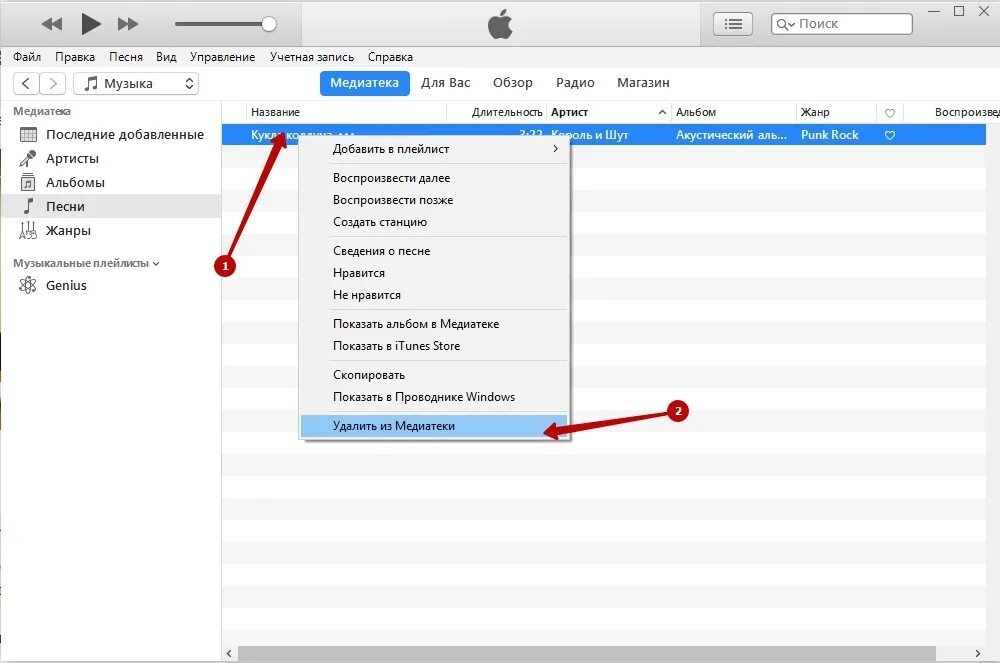The width and height of the screenshot is (1000, 663).
Task: Choose Показать альбом в Медиатеке
Action: (x=434, y=324)
